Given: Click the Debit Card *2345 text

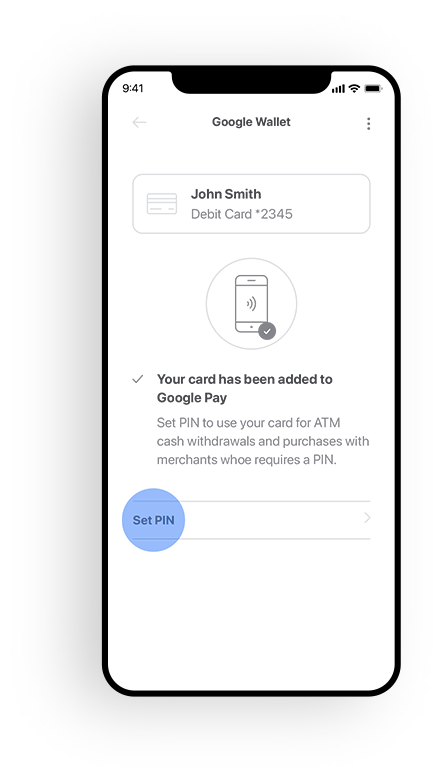Looking at the screenshot, I should [x=241, y=214].
